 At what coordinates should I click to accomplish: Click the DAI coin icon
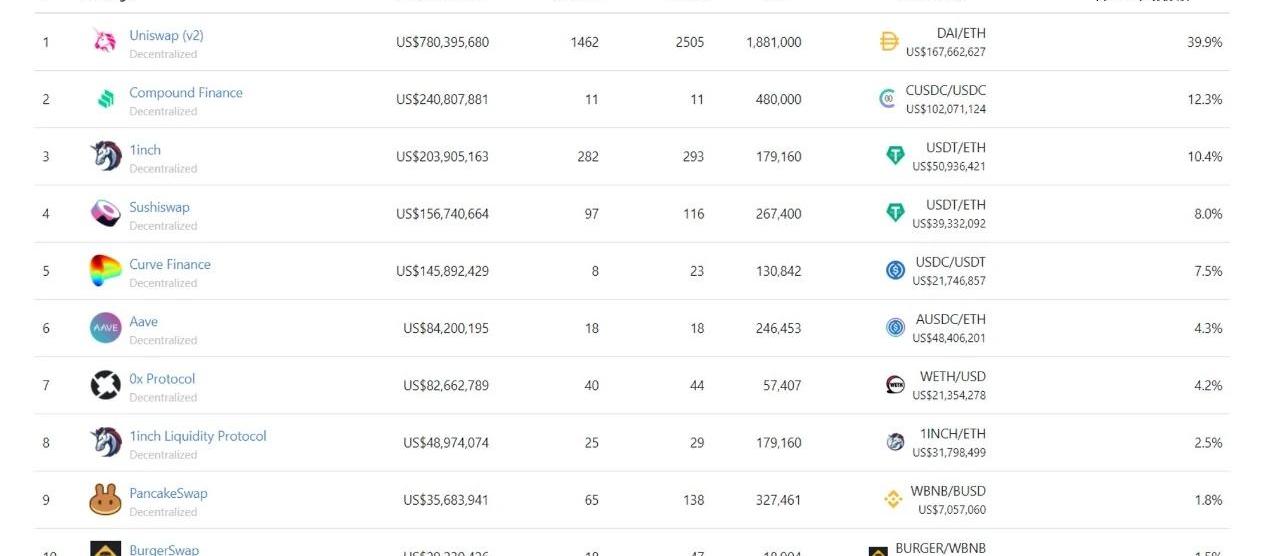coord(889,42)
